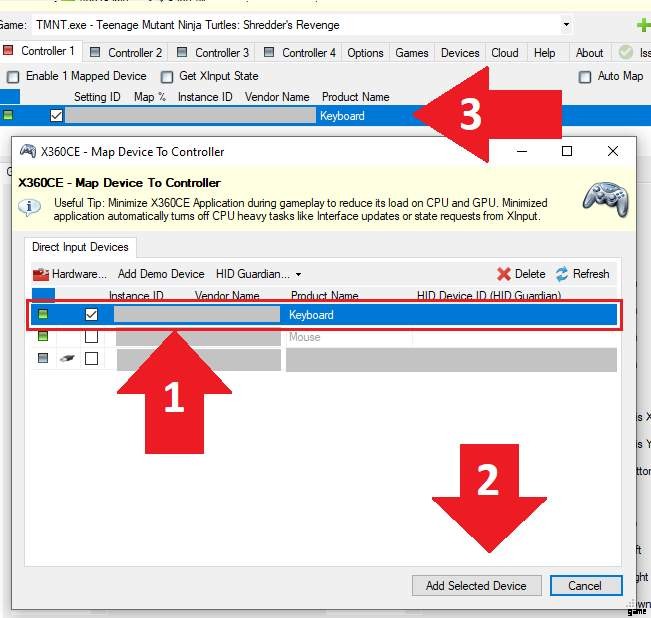Viewport: 651px width, 618px height.
Task: Uncheck the Keyboard checkbox in dialog list
Action: [91, 314]
